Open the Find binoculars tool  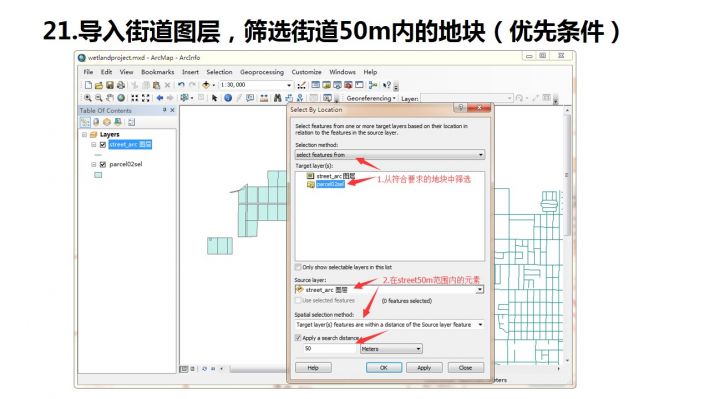pyautogui.click(x=278, y=98)
